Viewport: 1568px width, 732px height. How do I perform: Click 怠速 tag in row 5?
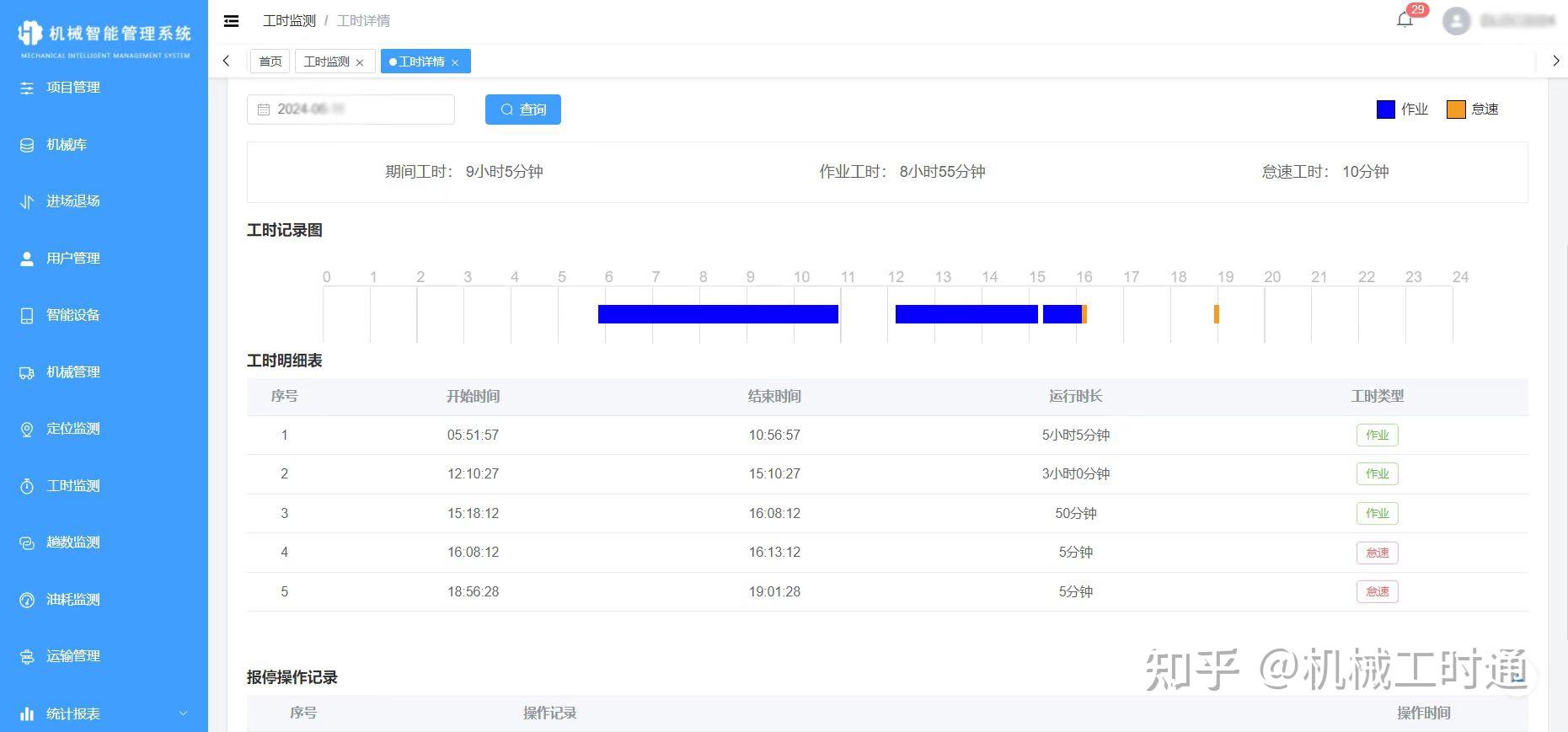(x=1378, y=592)
